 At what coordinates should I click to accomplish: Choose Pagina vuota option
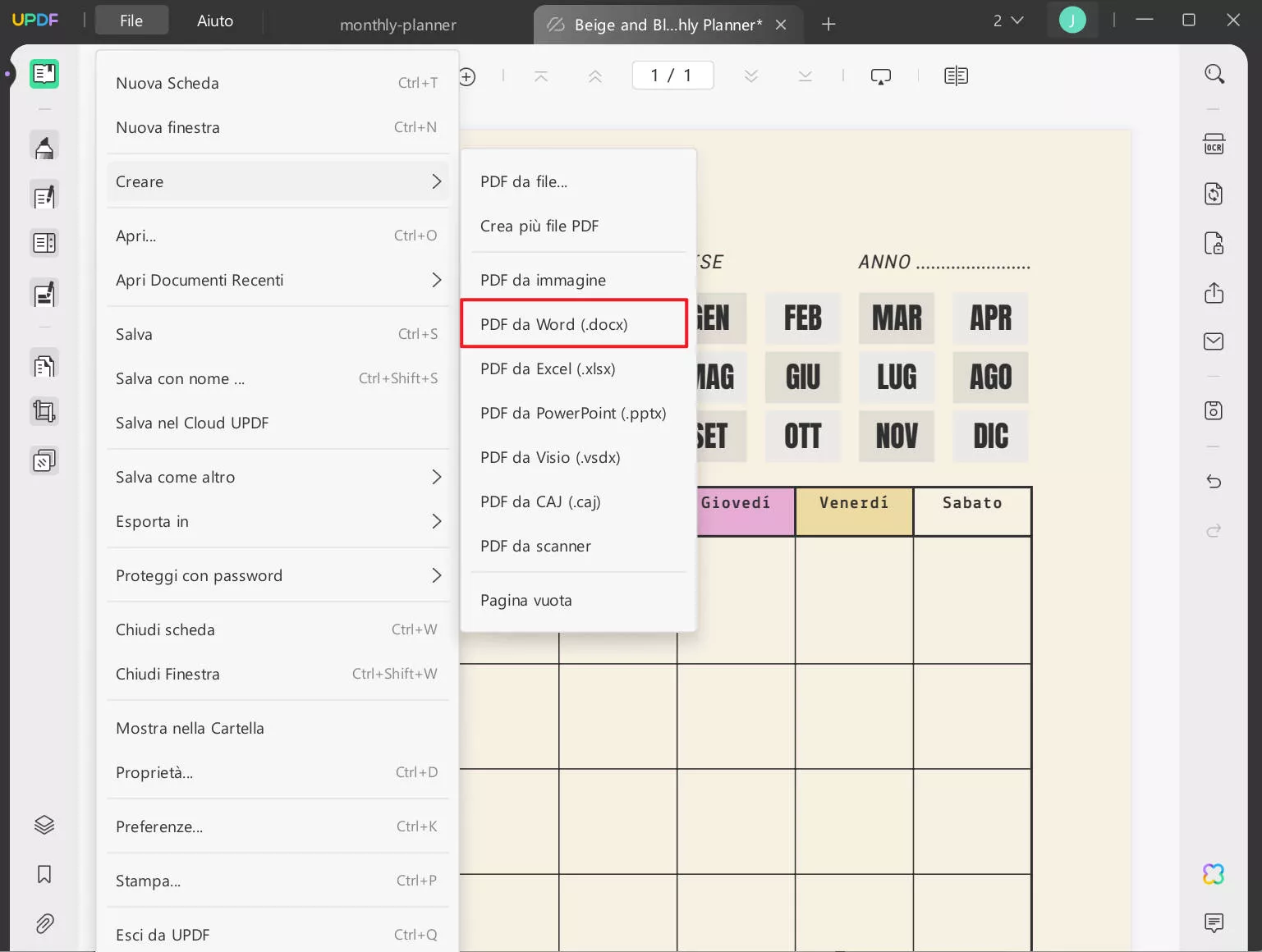(x=578, y=600)
